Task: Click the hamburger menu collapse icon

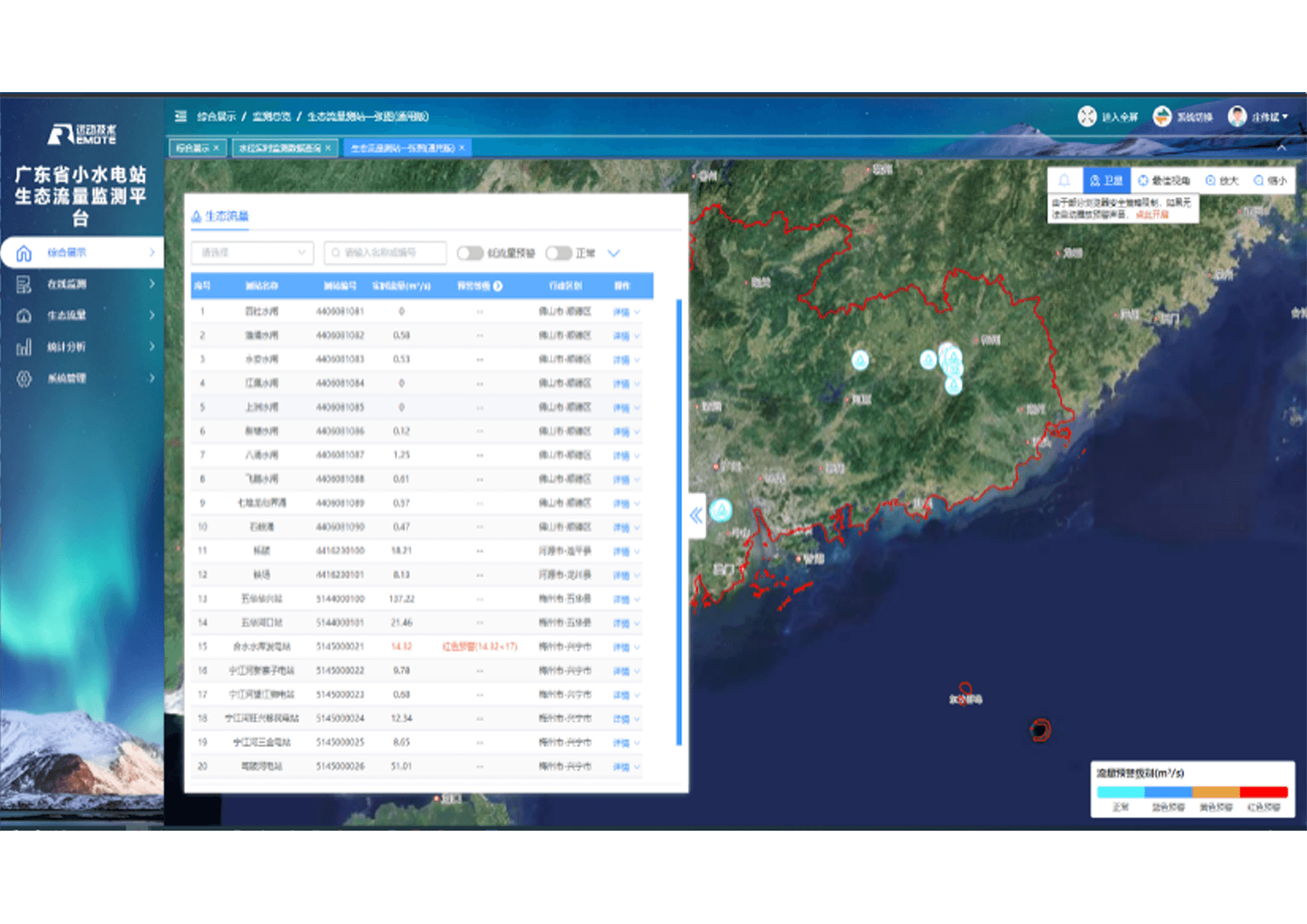Action: (181, 117)
